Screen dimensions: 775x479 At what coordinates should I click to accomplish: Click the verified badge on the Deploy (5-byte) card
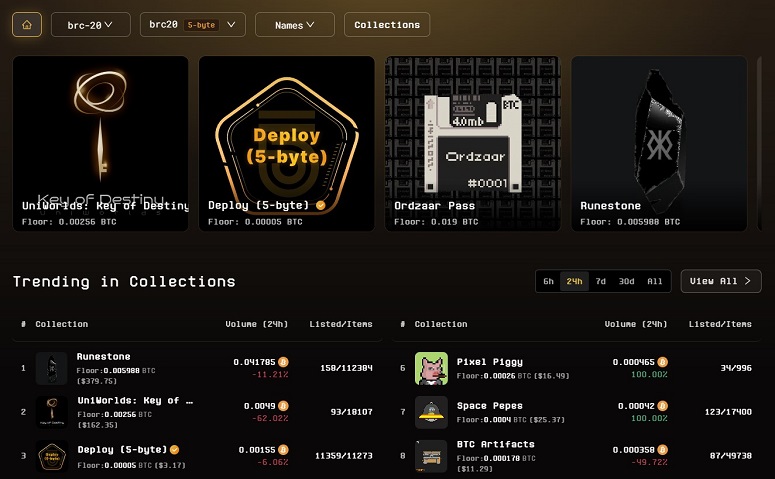pos(321,205)
